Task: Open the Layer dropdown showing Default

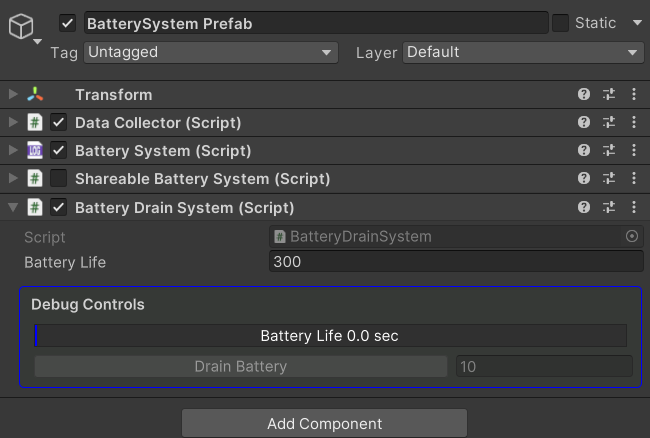Action: point(523,52)
